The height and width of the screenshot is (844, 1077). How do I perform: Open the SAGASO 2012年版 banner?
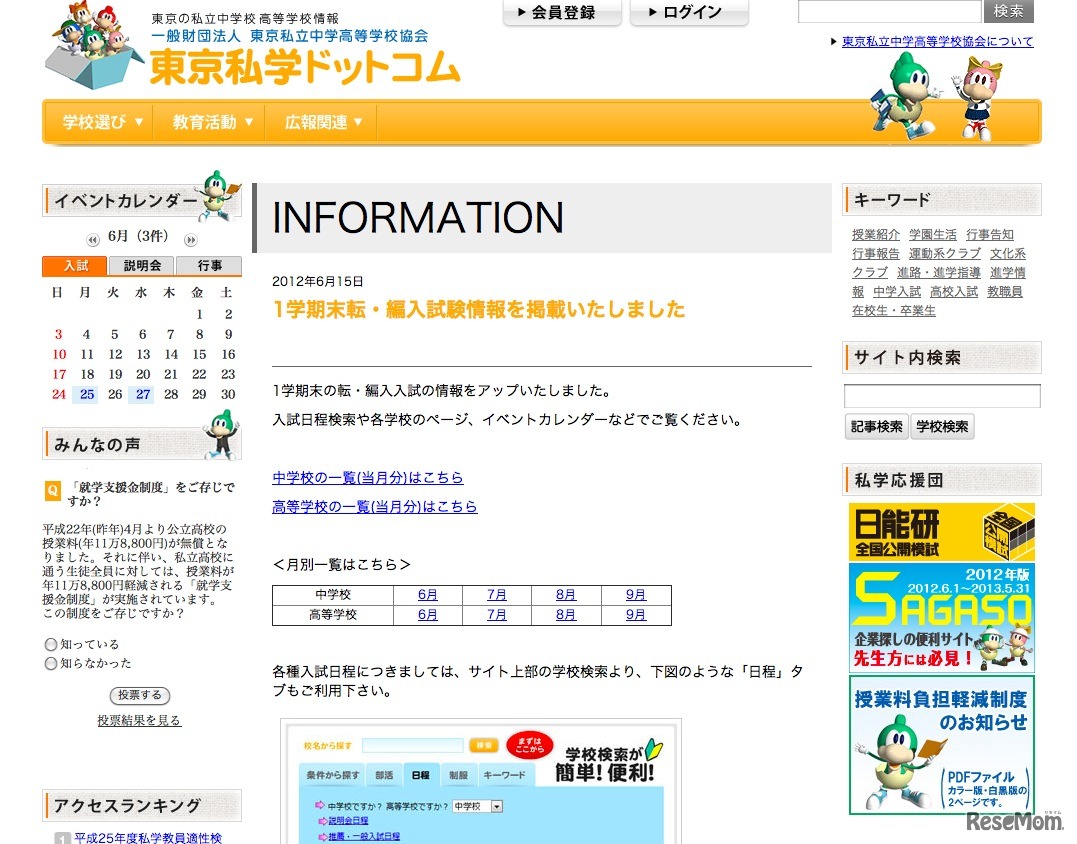pos(942,617)
